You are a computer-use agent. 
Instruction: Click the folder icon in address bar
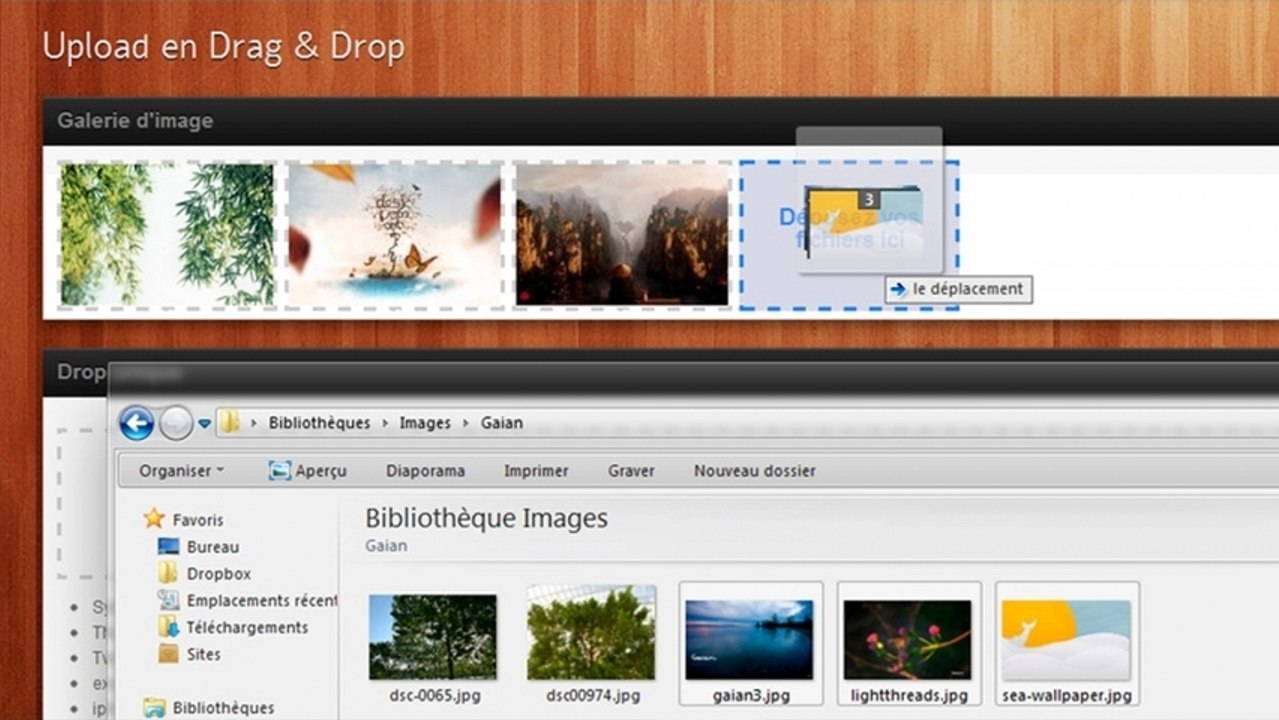pos(230,422)
